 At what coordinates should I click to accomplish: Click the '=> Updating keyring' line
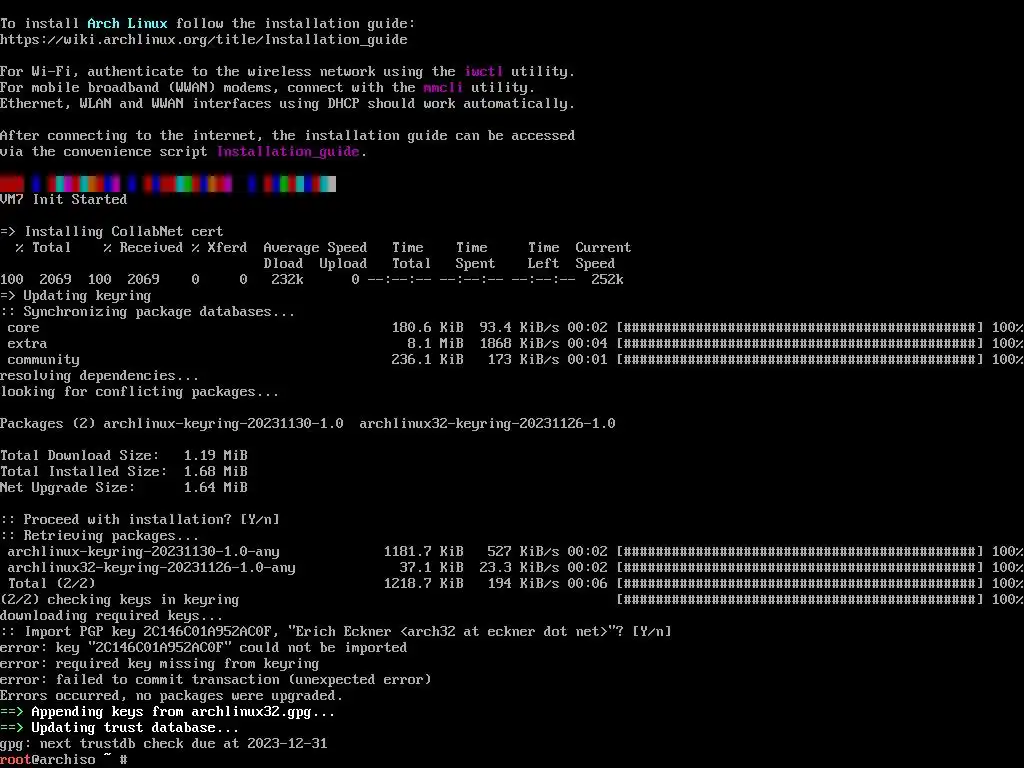[76, 296]
